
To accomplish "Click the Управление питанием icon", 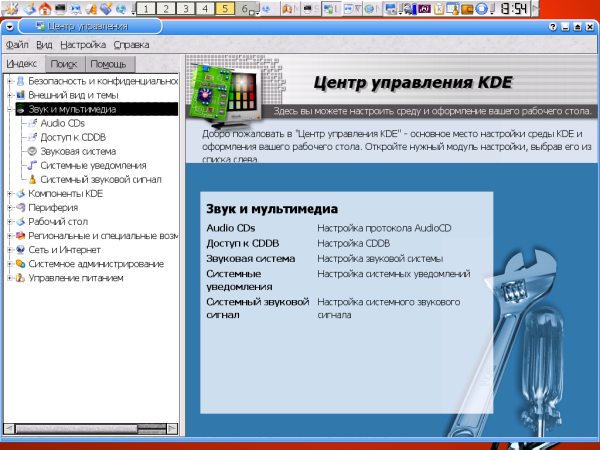I will (x=20, y=278).
